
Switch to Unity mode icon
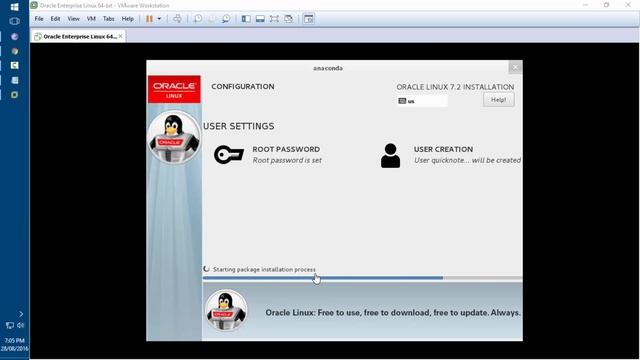pos(289,19)
